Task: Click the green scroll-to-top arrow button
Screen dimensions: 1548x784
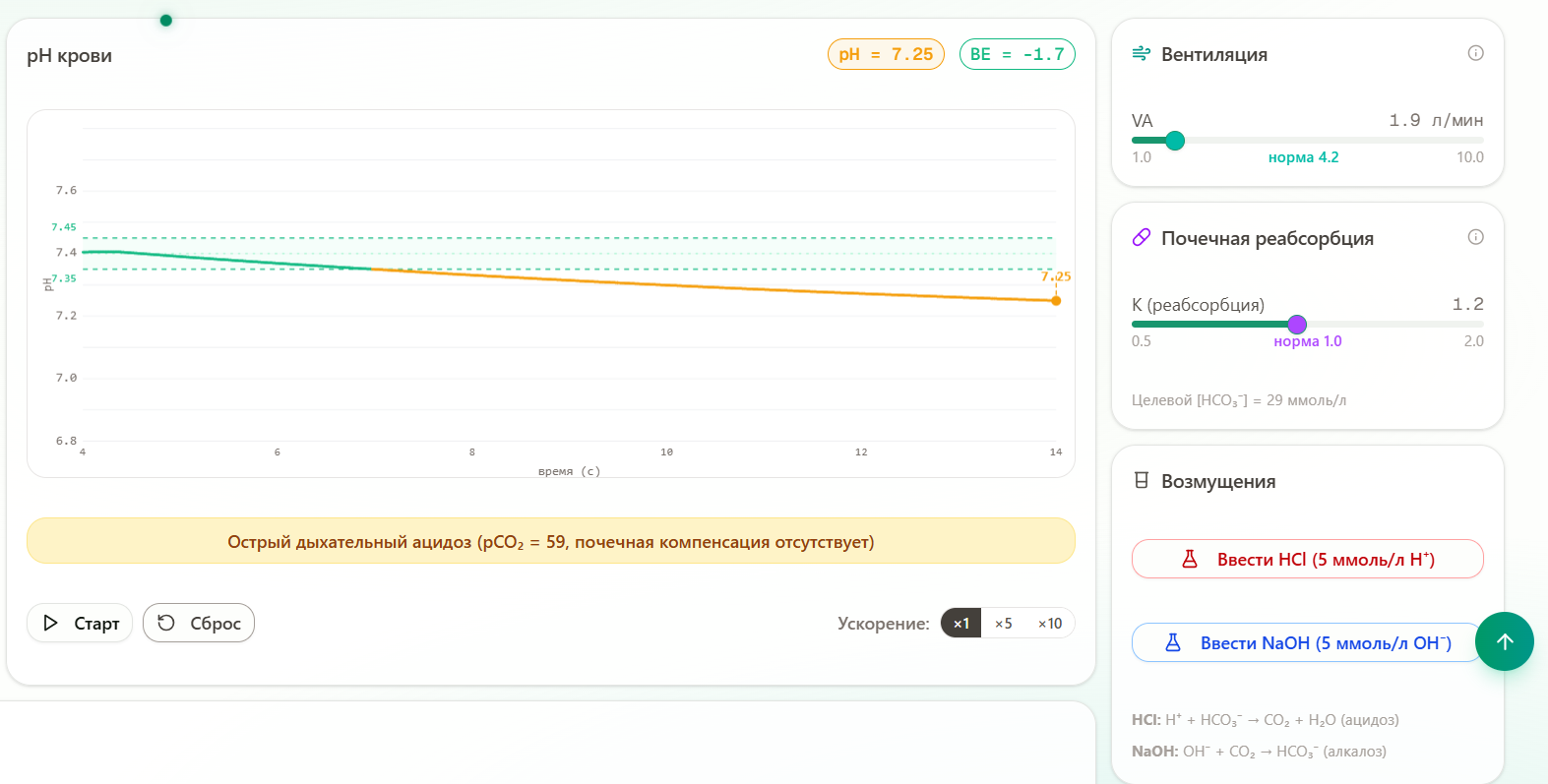Action: click(1504, 641)
